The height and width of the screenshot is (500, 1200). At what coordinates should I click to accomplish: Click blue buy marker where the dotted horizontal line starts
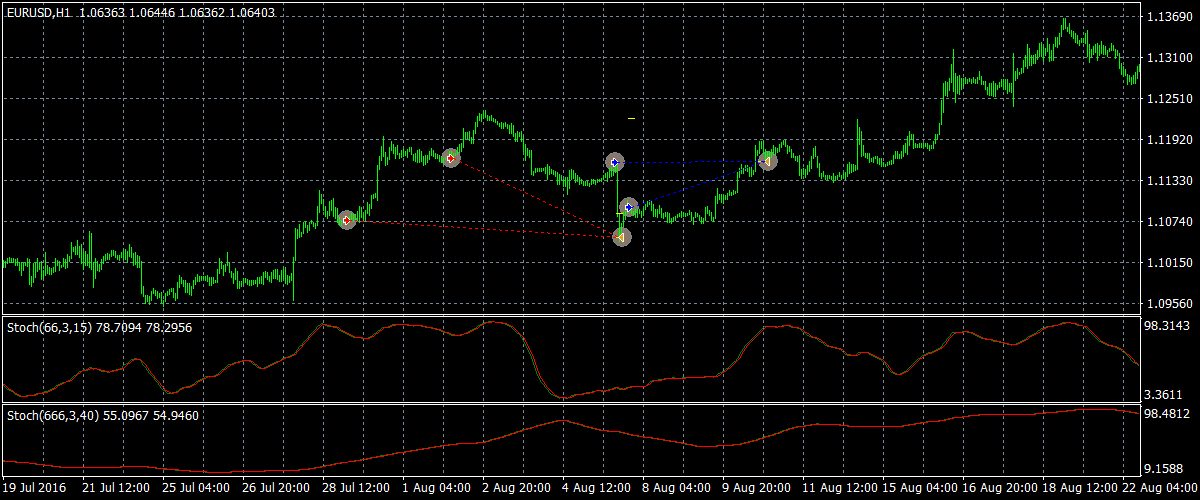pyautogui.click(x=615, y=162)
